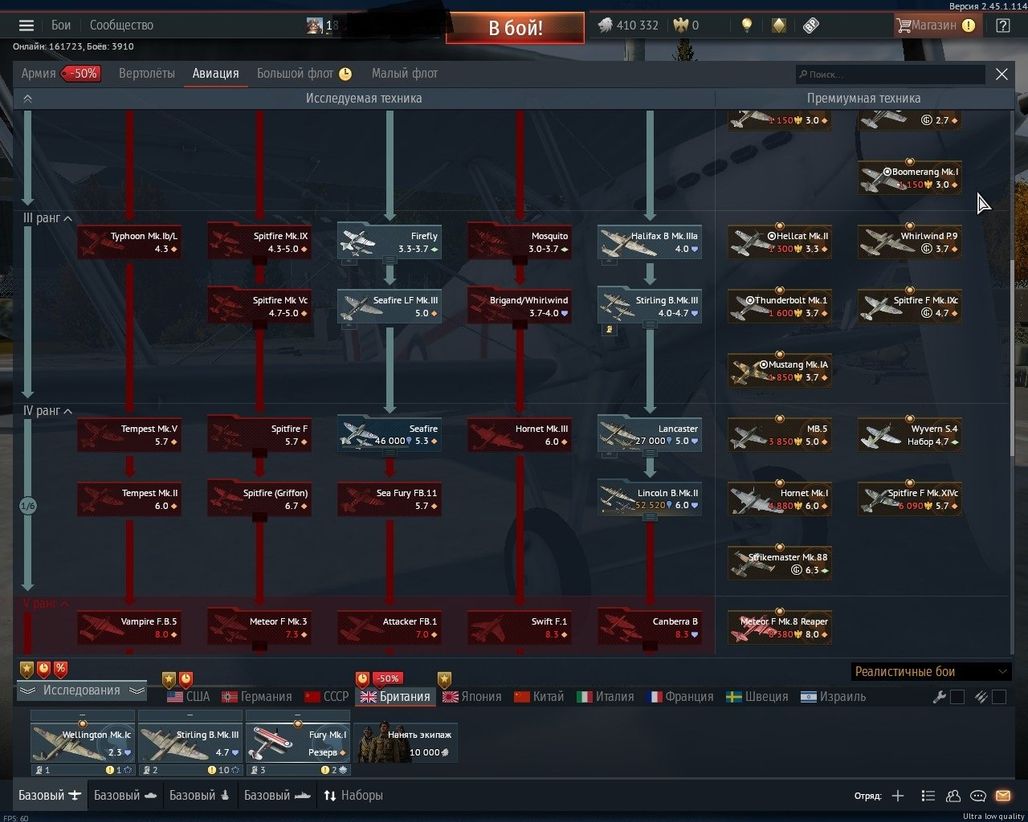The image size is (1028, 822).
Task: Click the Магазин shopping cart button
Action: tap(938, 26)
